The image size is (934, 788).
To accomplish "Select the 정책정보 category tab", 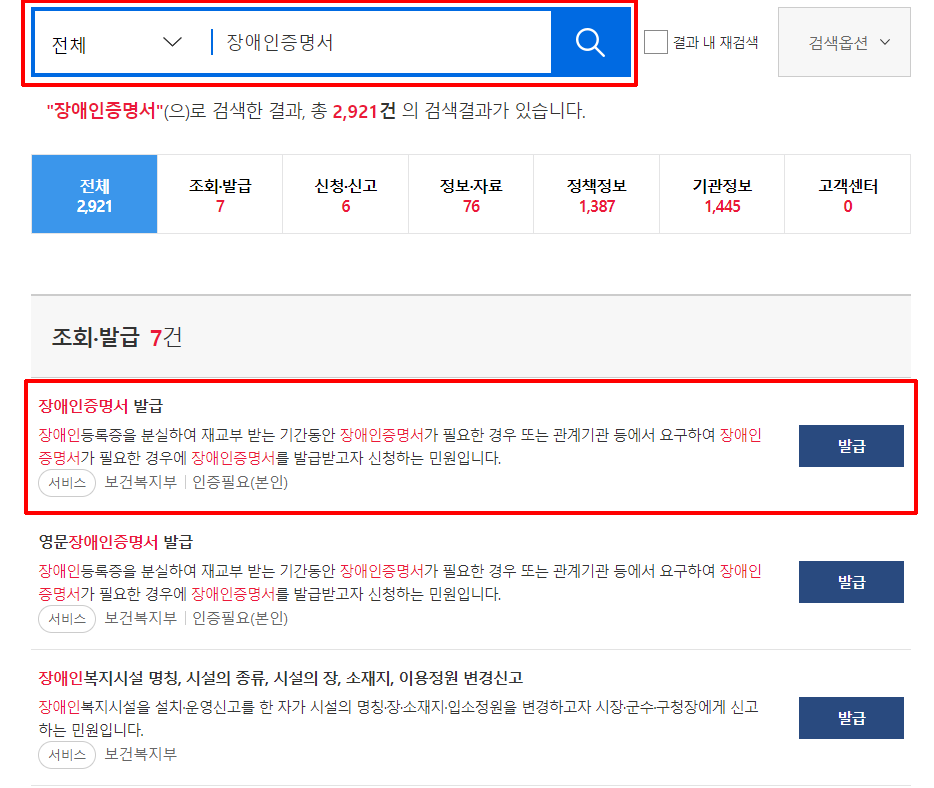I will pos(596,193).
